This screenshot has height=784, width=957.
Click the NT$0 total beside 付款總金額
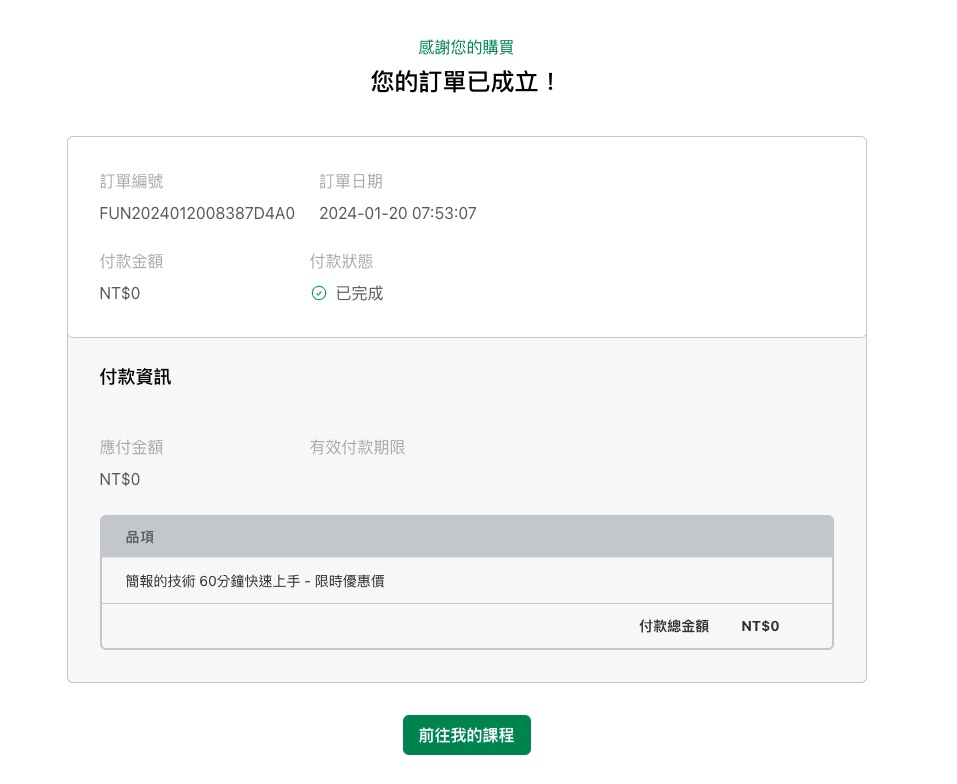760,626
